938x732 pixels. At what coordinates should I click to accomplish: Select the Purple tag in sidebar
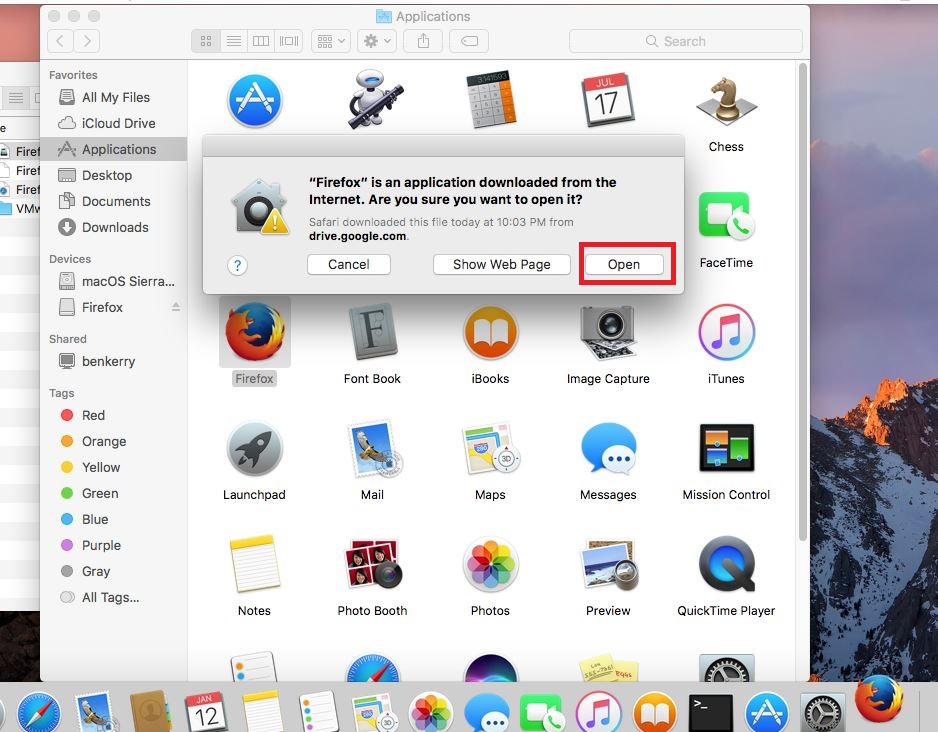pos(114,545)
